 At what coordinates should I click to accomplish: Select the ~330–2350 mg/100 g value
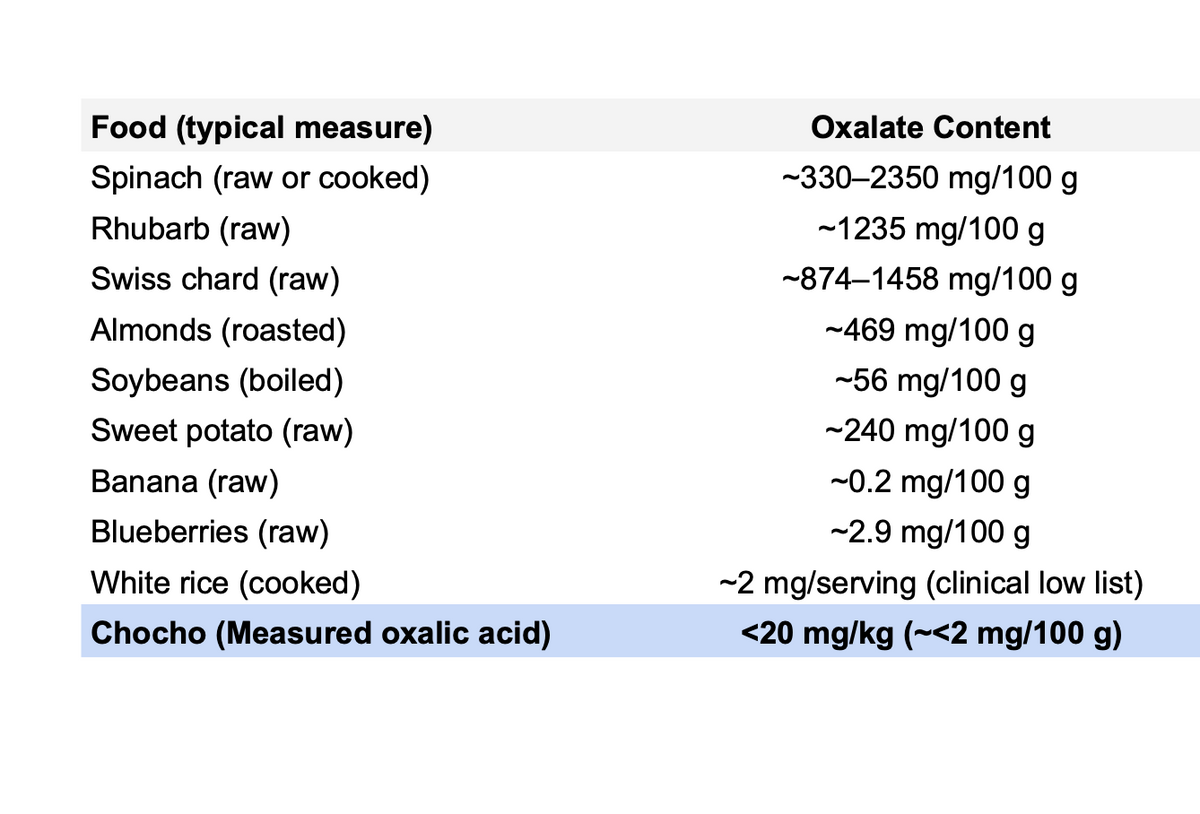(930, 179)
